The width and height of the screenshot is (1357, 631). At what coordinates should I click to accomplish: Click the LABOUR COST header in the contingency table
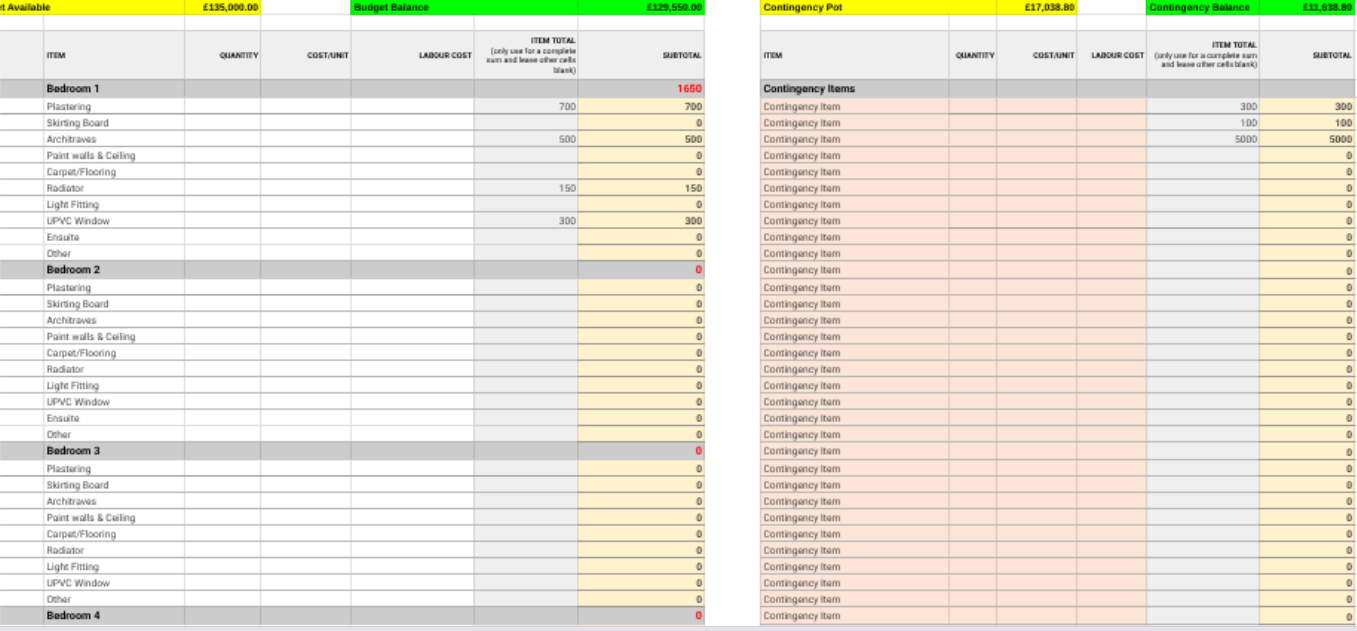click(x=1118, y=55)
